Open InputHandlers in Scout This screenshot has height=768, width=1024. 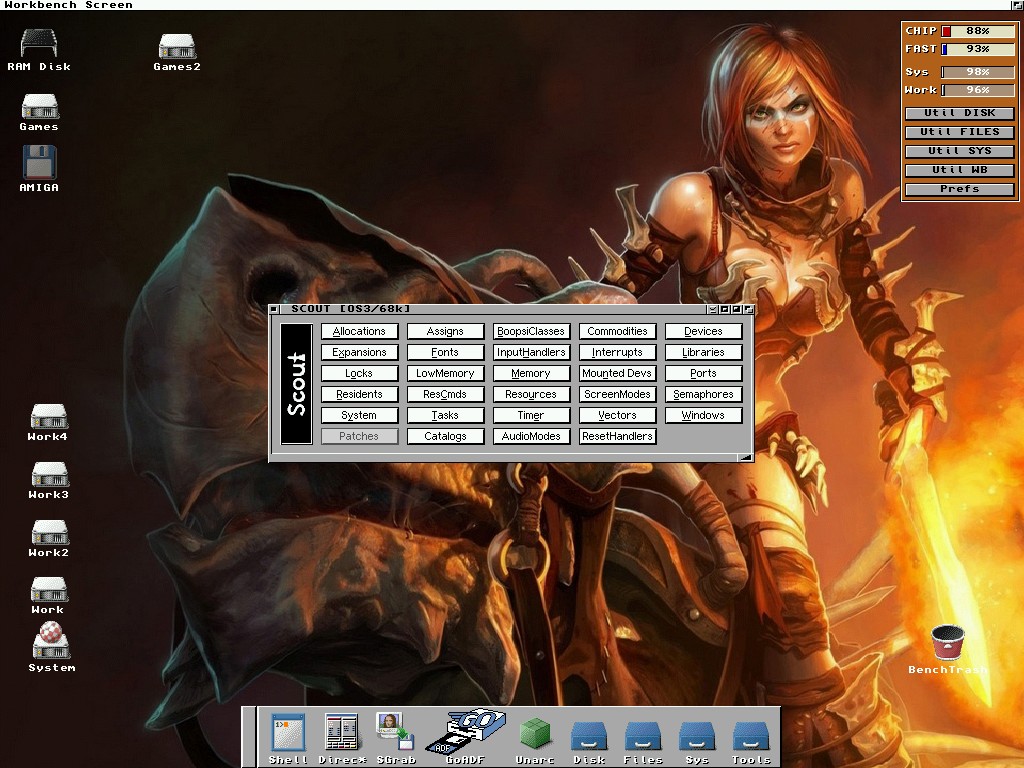point(531,352)
